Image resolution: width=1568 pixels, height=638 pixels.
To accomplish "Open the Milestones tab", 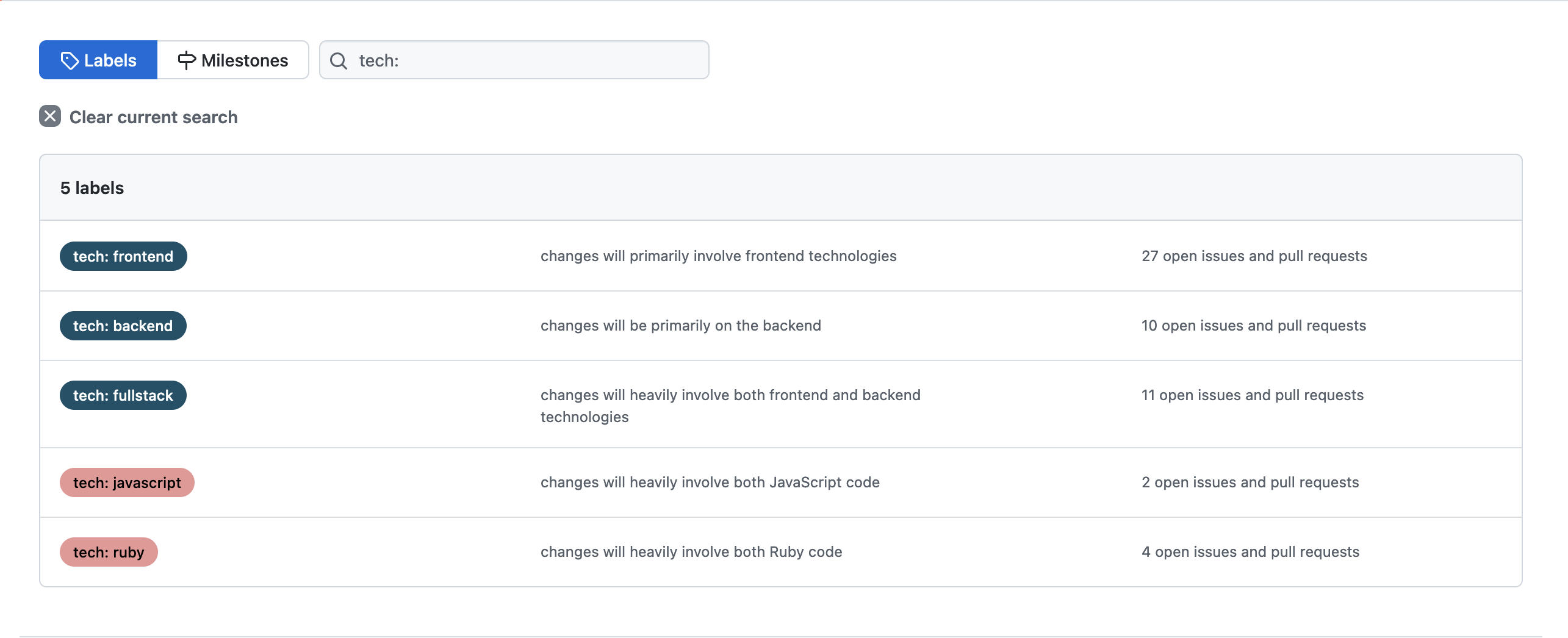I will pos(233,60).
